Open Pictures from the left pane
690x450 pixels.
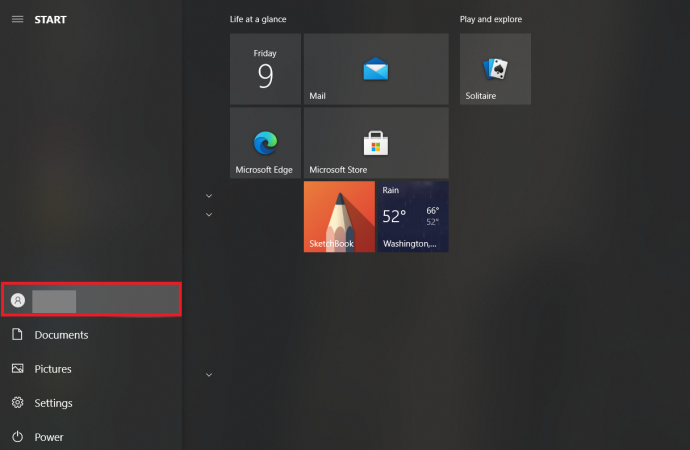point(91,369)
